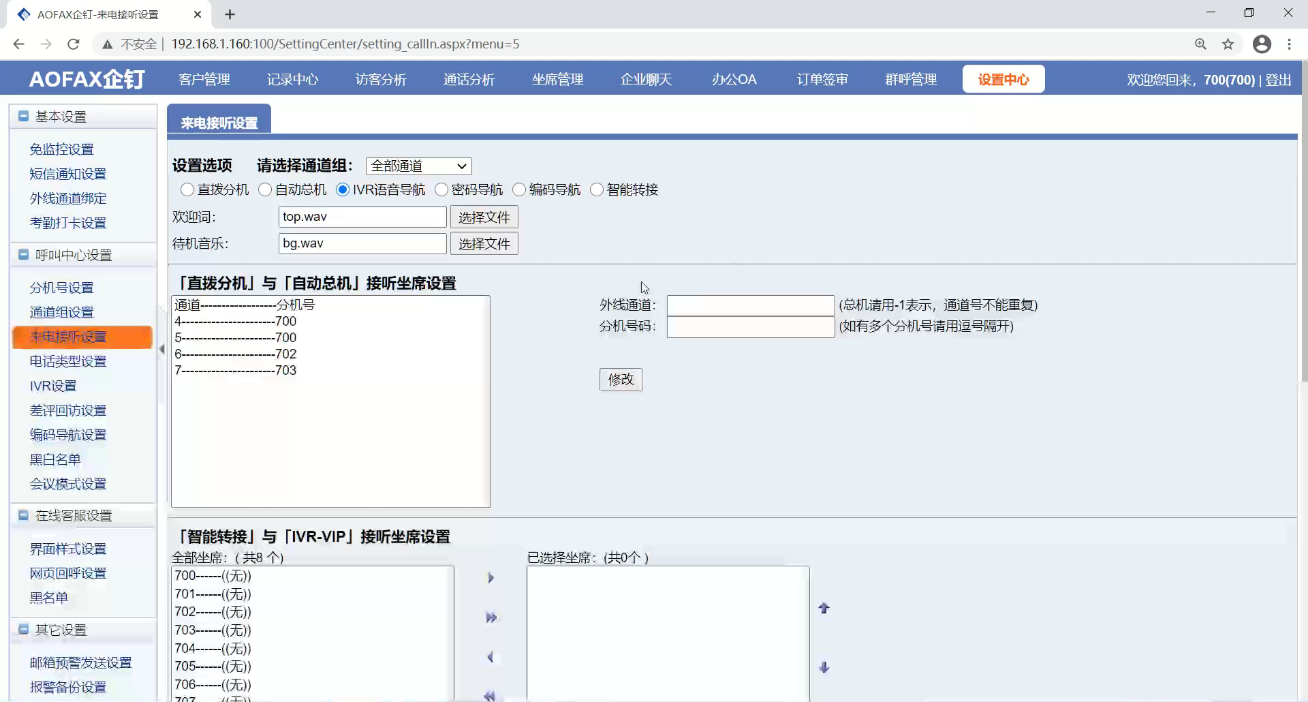The height and width of the screenshot is (702, 1308).
Task: Collapse the 基本设置 sidebar section
Action: coord(23,117)
